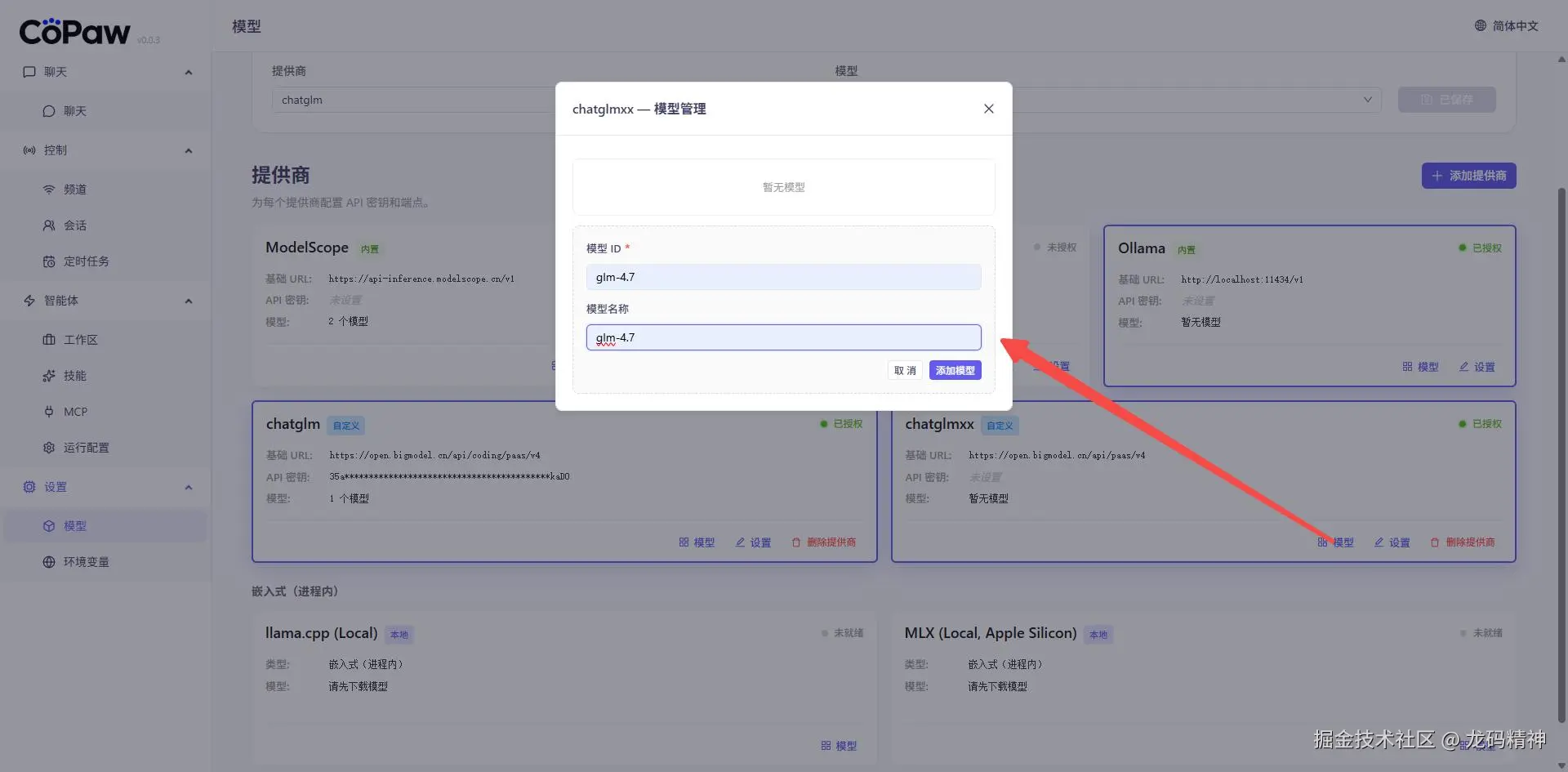
Task: Click the Ollama base URL http://localhost:11434/v1
Action: pos(1242,279)
